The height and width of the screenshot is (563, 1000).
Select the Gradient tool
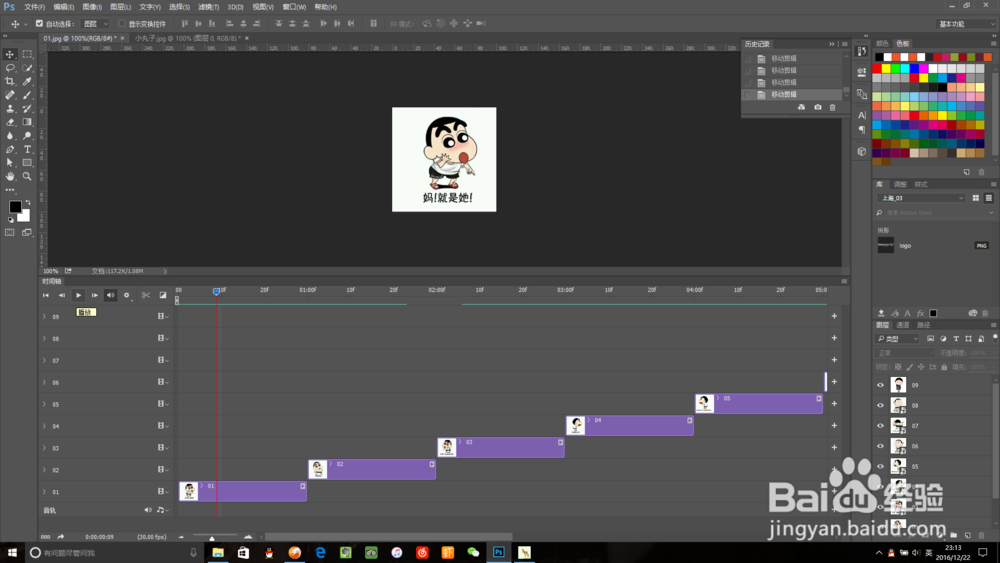[27, 122]
